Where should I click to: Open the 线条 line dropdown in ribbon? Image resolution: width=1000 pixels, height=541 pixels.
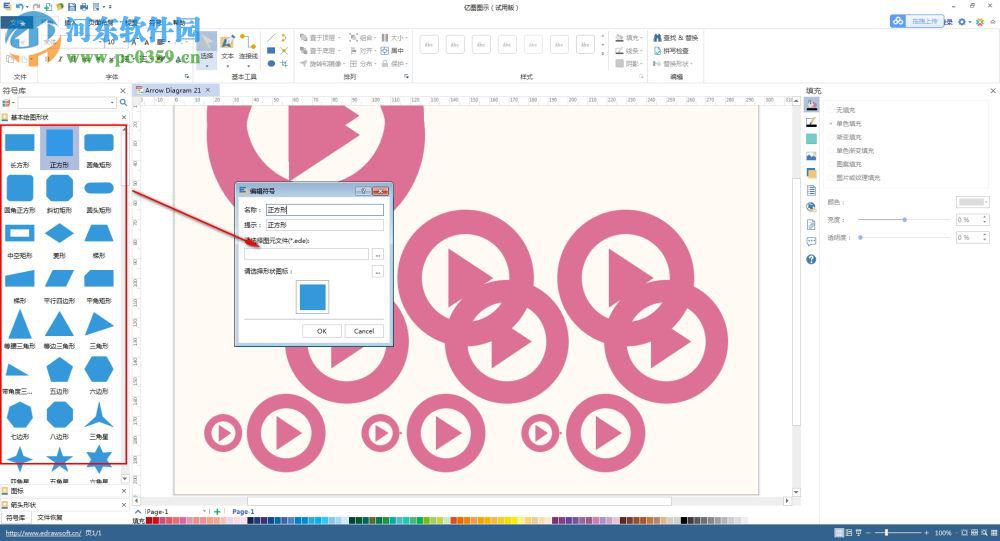pyautogui.click(x=629, y=50)
